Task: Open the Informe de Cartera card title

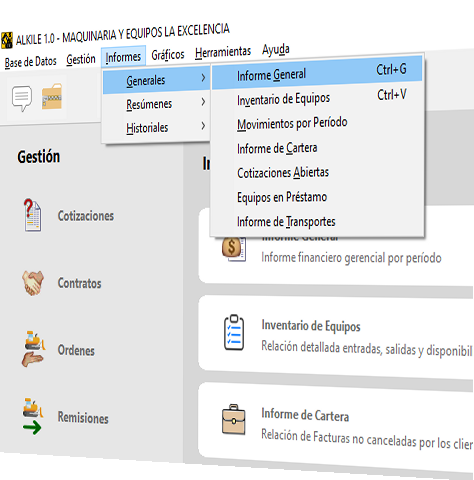Action: click(x=305, y=415)
